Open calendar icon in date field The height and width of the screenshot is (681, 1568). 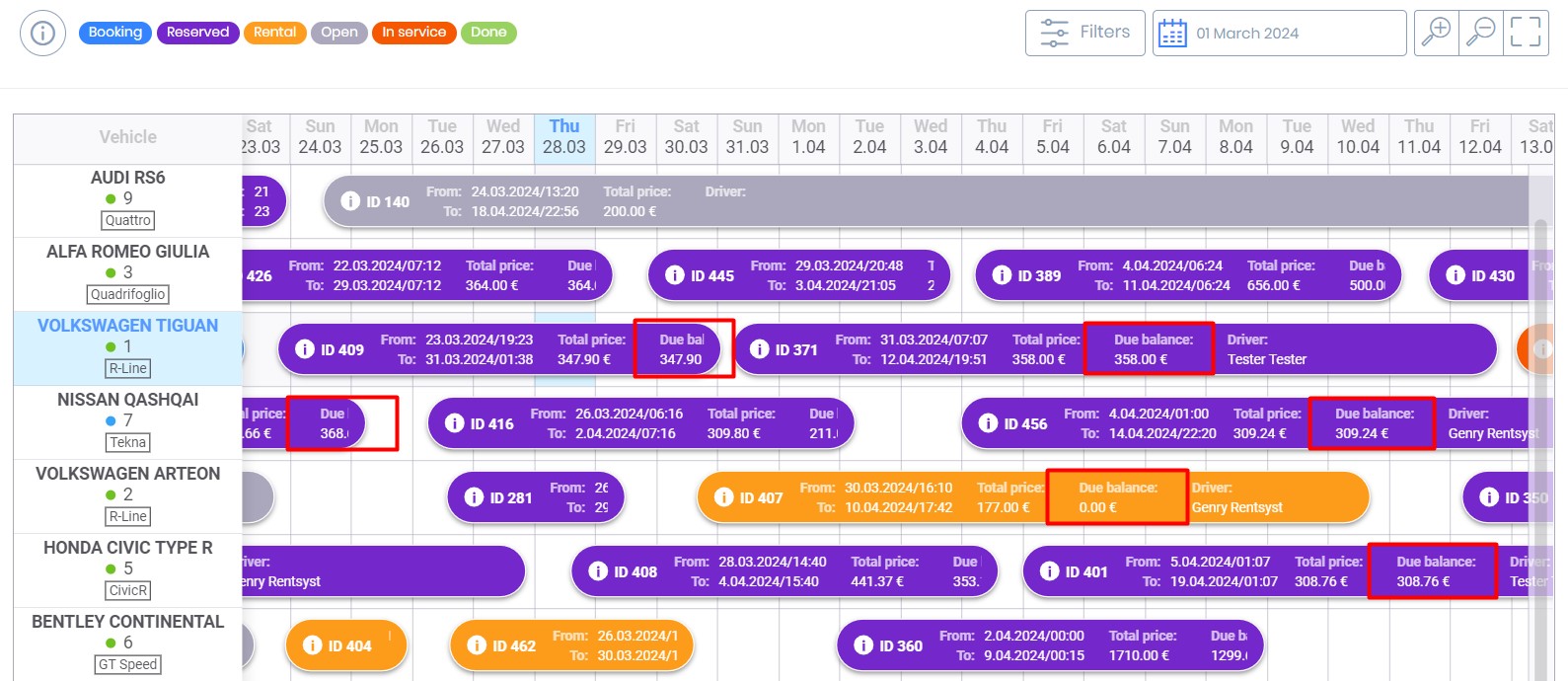(1172, 34)
